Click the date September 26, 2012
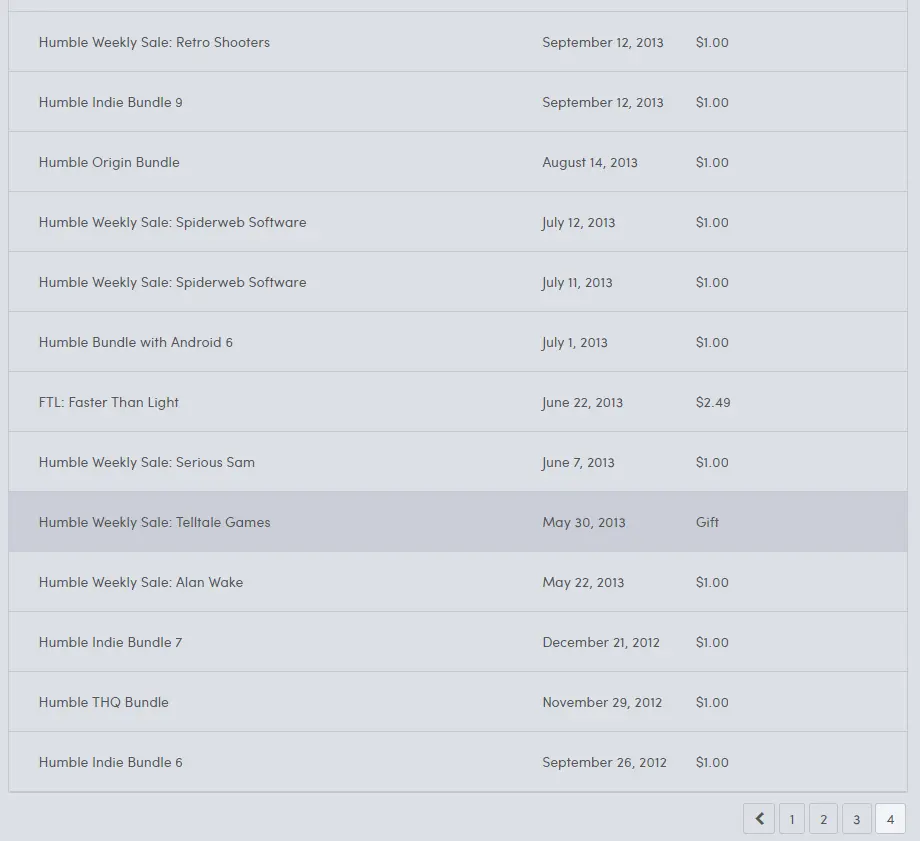This screenshot has width=920, height=841. [604, 762]
